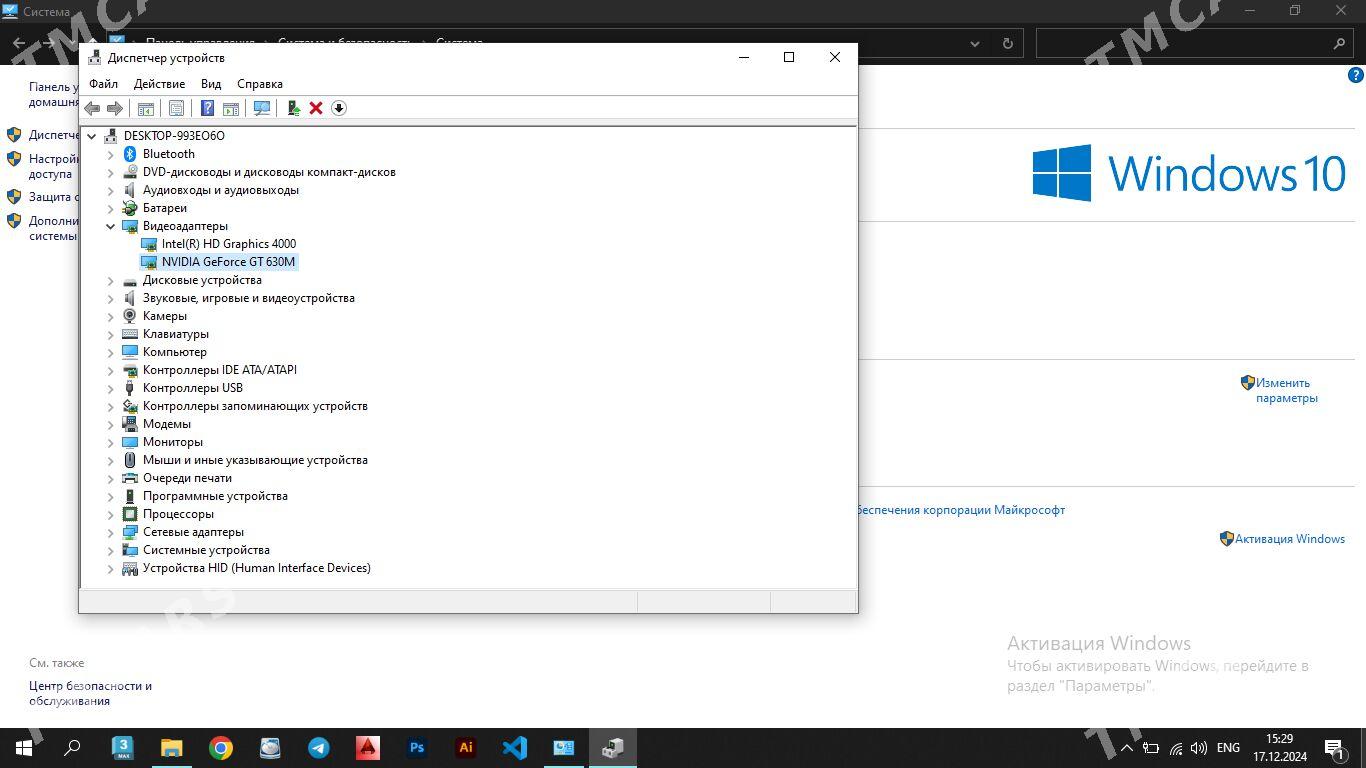Image resolution: width=1366 pixels, height=768 pixels.
Task: Select Intel(R) HD Graphics 4000 device
Action: click(228, 244)
